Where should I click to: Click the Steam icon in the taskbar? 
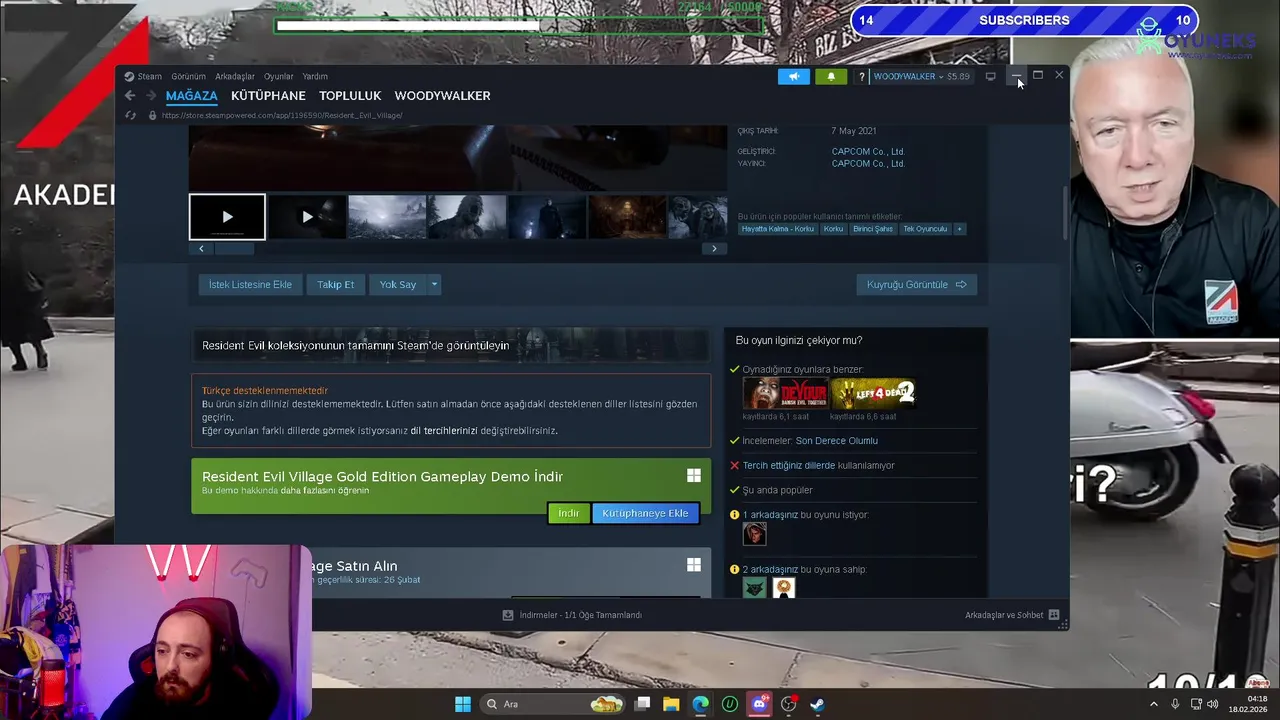point(817,704)
